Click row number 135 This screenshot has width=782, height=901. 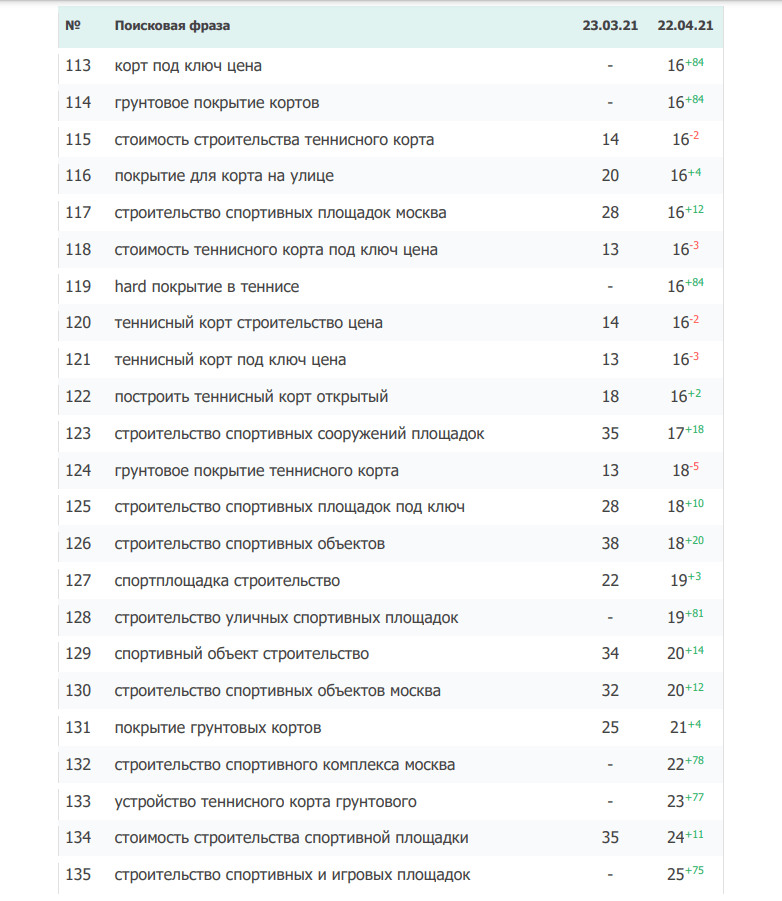point(78,875)
